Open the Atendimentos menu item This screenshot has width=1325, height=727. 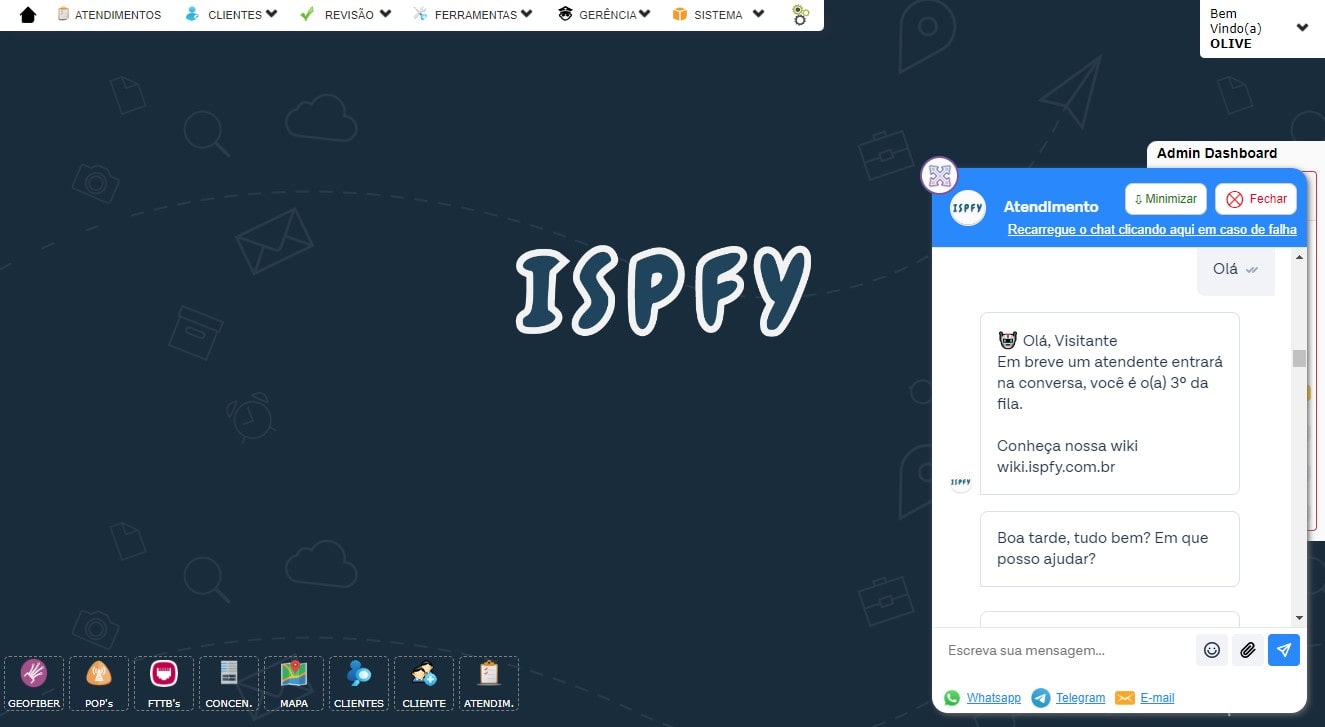coord(109,15)
